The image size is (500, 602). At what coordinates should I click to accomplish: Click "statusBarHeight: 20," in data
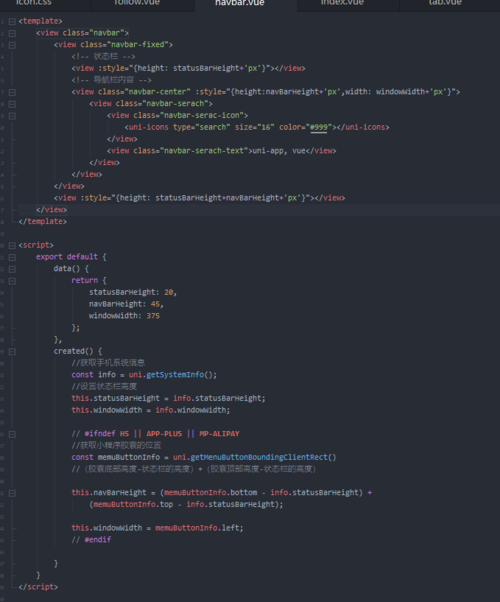133,292
